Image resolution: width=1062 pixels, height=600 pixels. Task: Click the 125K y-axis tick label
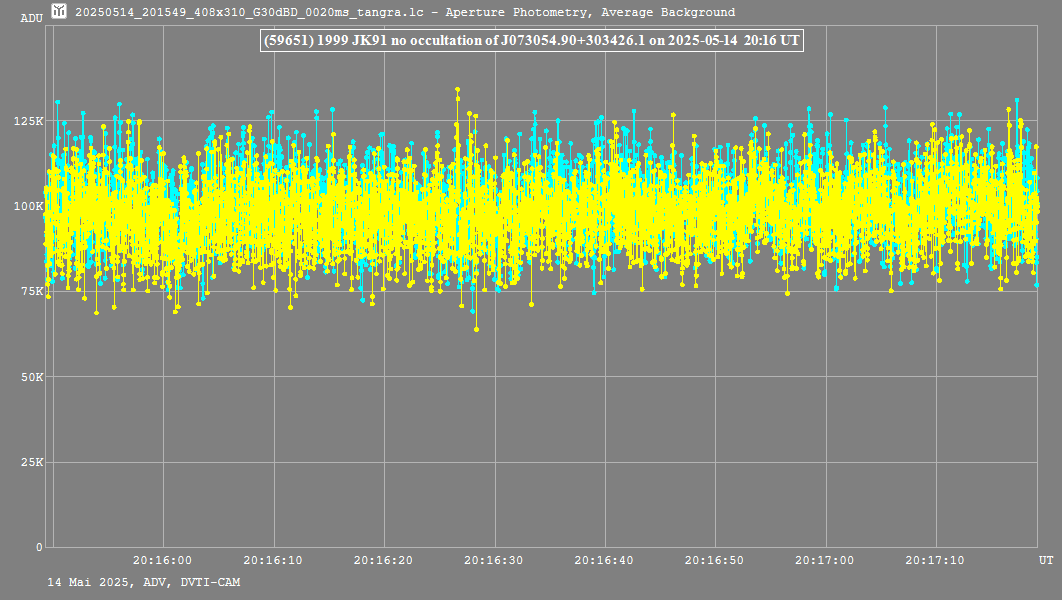pos(27,121)
